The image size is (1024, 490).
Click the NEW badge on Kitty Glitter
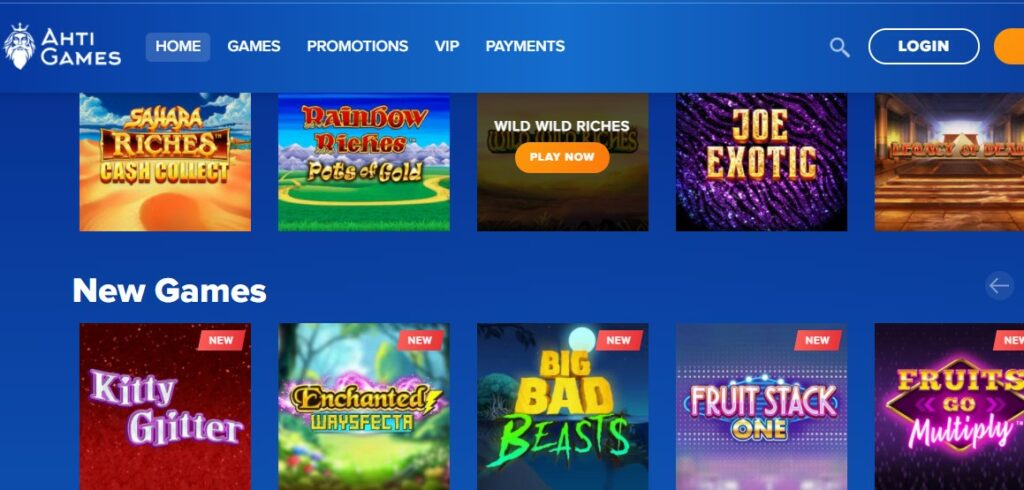[x=221, y=340]
